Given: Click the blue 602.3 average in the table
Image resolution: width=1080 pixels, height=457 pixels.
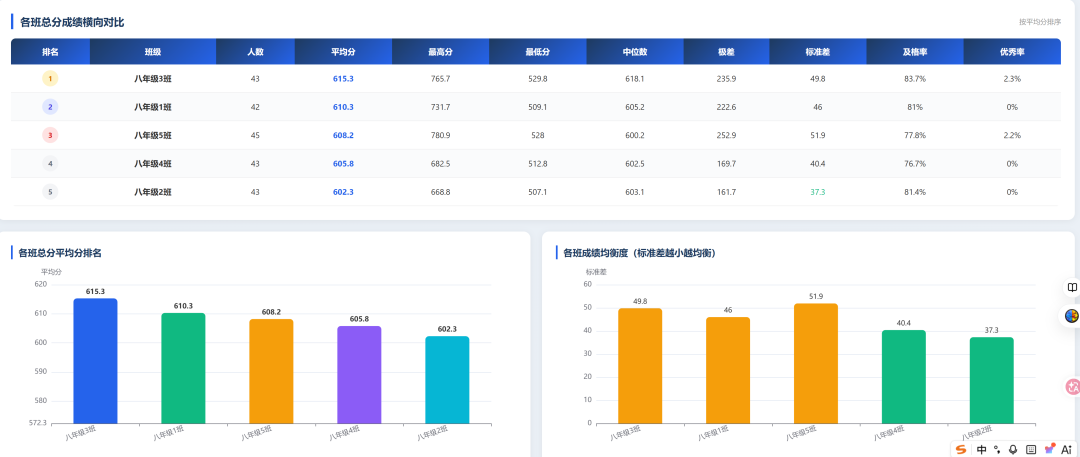Looking at the screenshot, I should pyautogui.click(x=343, y=192).
